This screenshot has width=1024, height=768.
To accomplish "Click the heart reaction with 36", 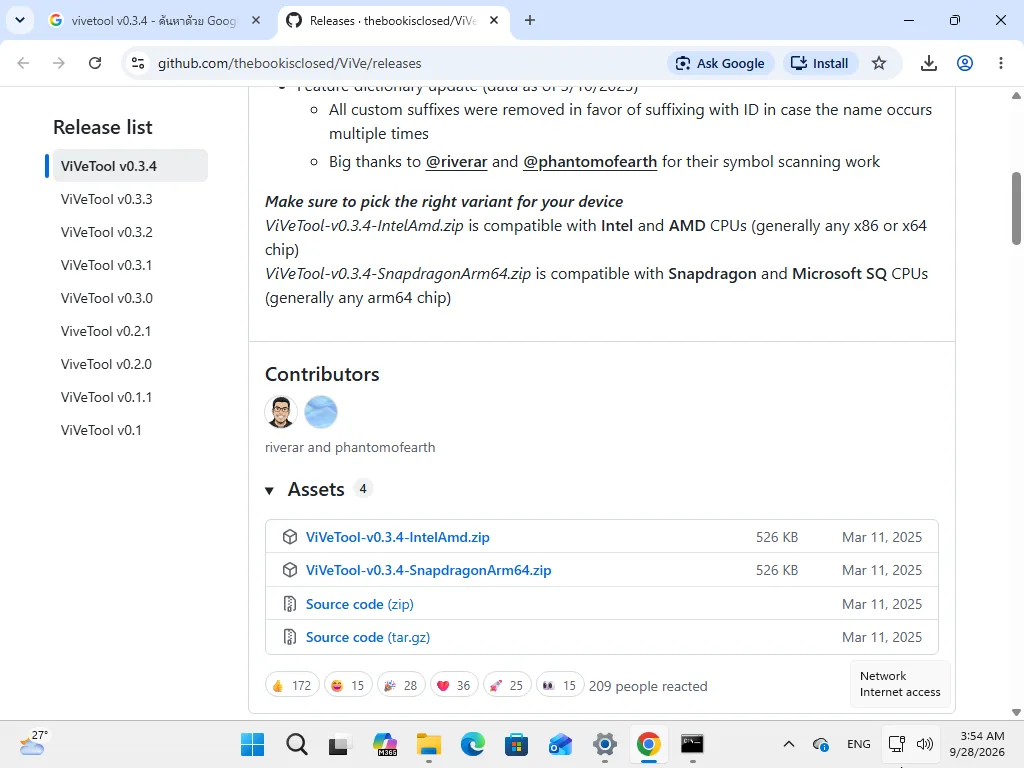I will [x=454, y=685].
